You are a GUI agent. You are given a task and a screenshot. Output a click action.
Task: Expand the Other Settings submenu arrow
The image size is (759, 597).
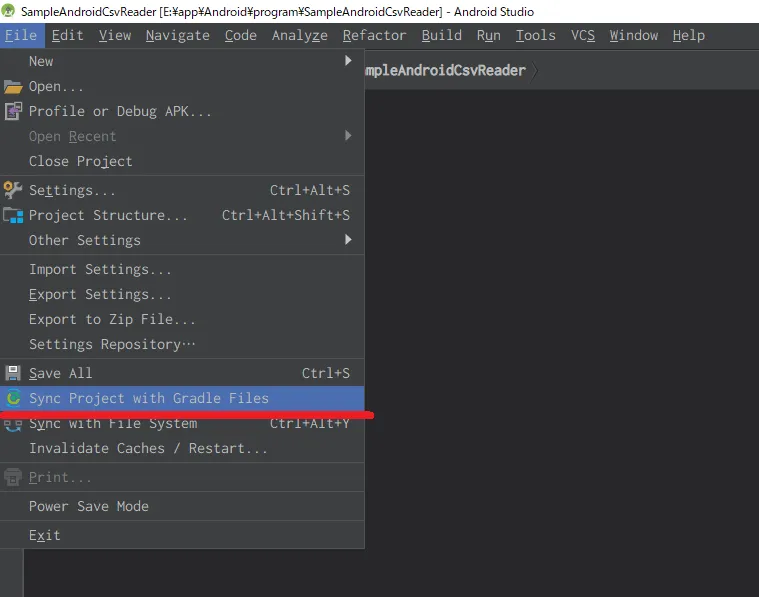[348, 240]
